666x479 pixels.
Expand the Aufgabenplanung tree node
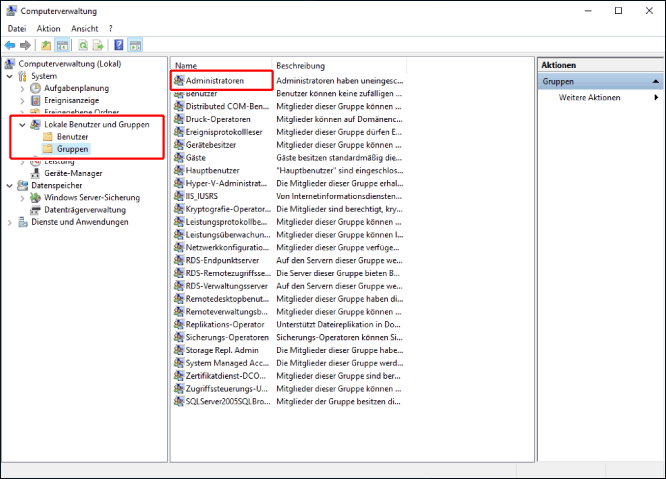tap(22, 88)
